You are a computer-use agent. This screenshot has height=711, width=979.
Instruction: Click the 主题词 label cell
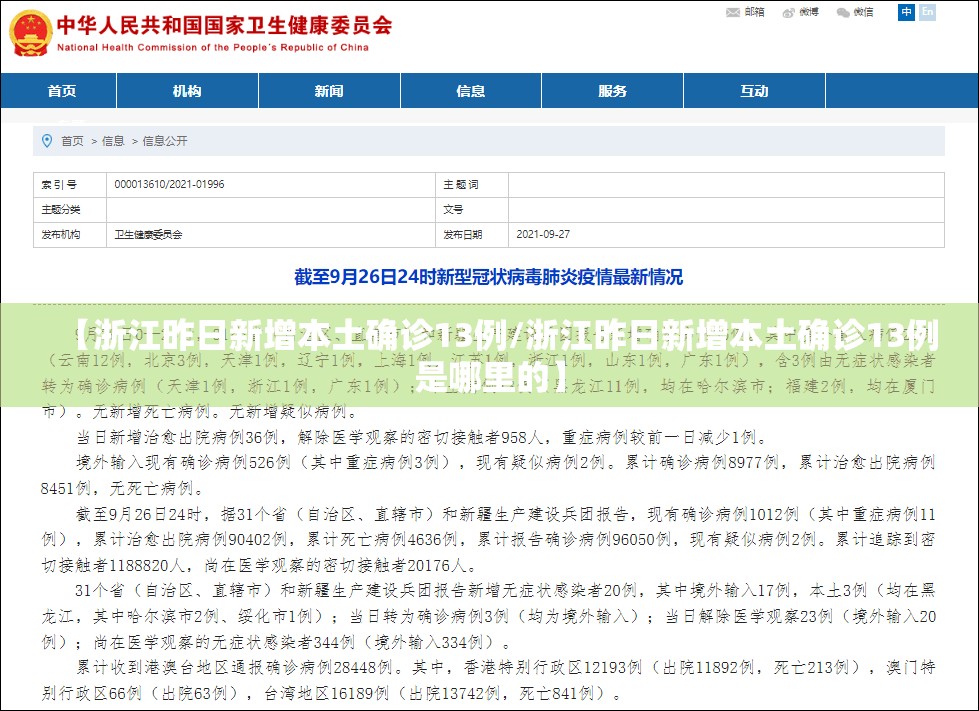click(472, 185)
